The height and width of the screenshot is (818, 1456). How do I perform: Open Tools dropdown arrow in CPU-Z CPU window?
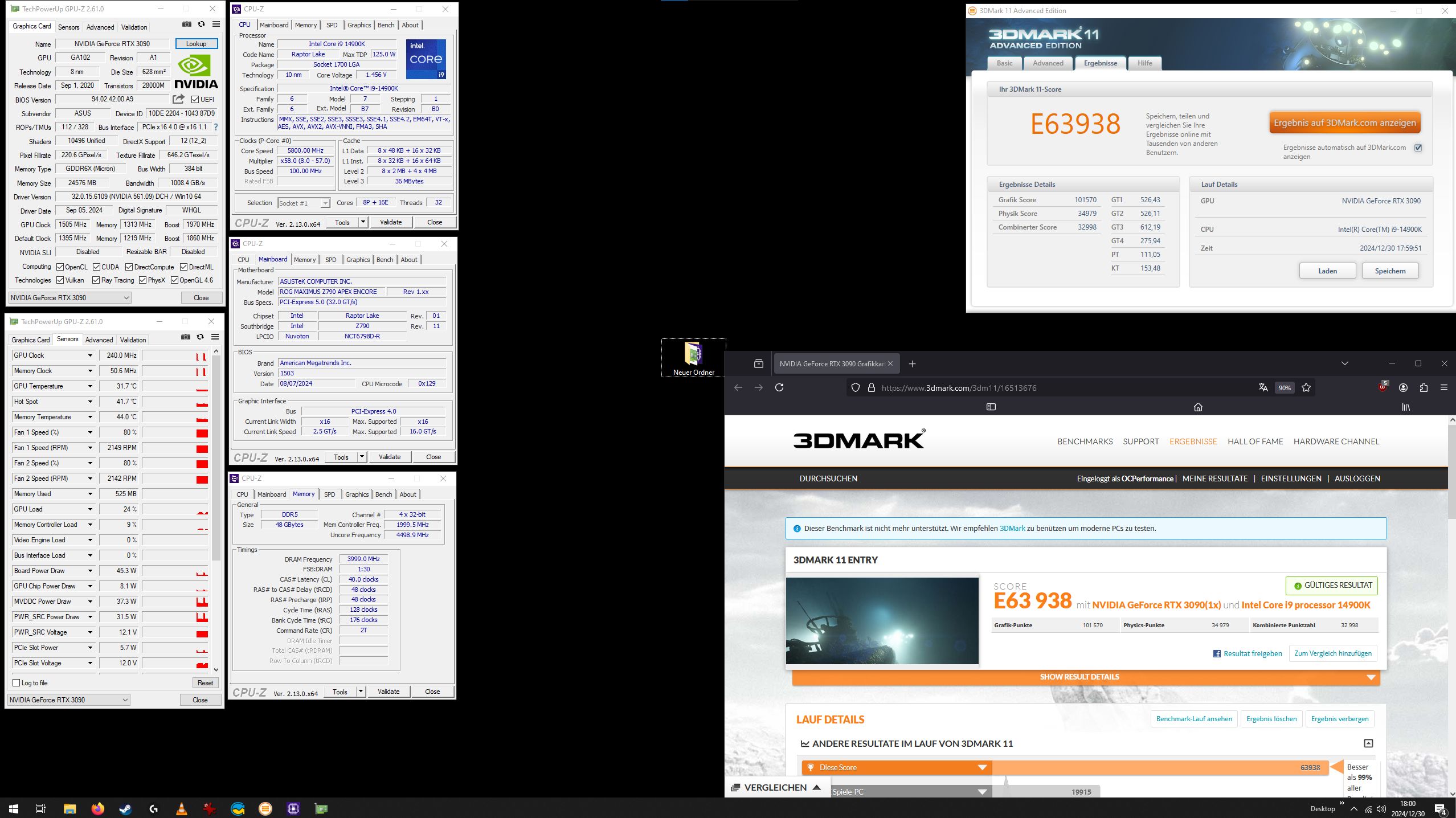[363, 222]
